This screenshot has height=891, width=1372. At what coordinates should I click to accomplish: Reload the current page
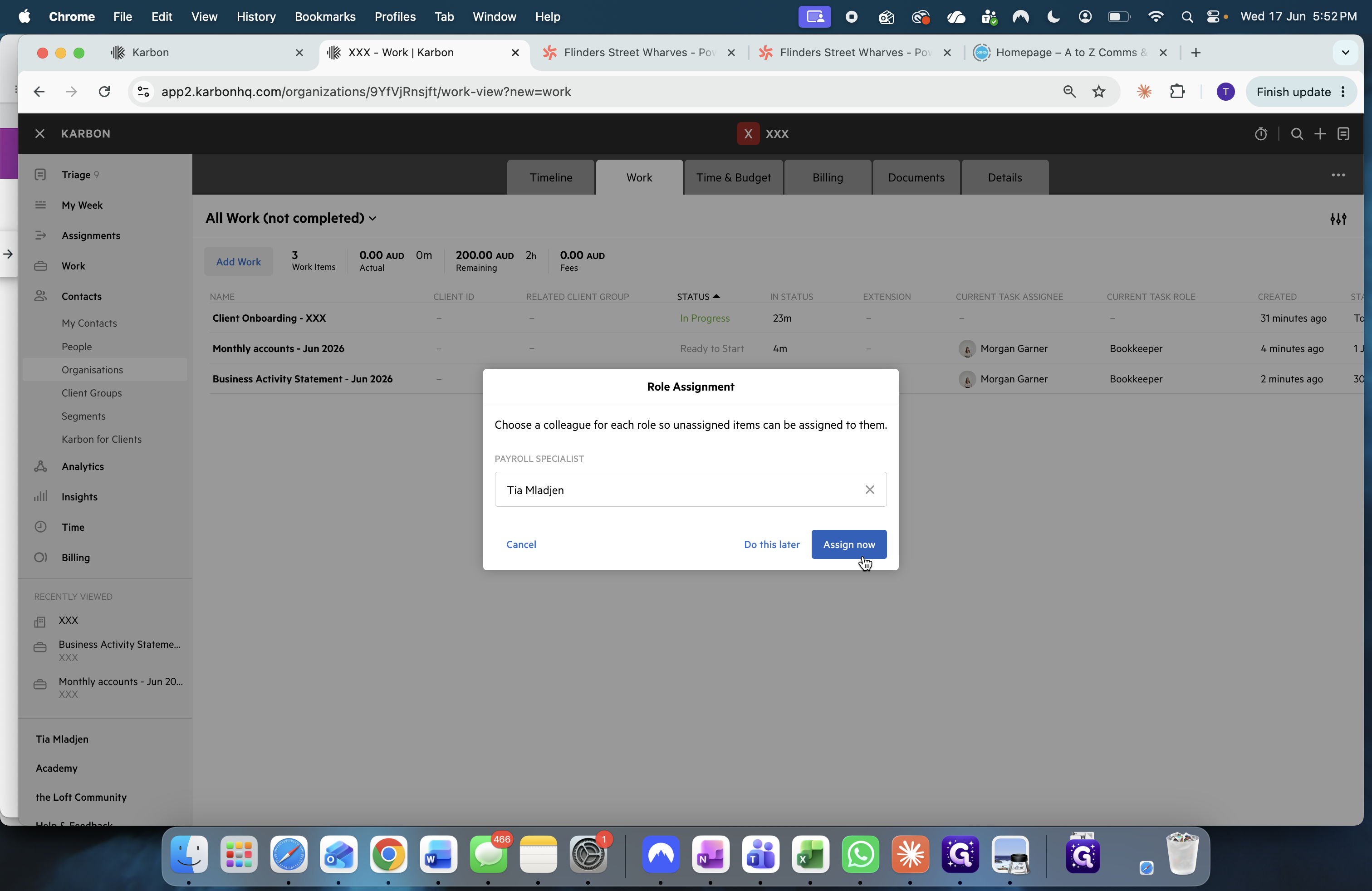coord(104,92)
